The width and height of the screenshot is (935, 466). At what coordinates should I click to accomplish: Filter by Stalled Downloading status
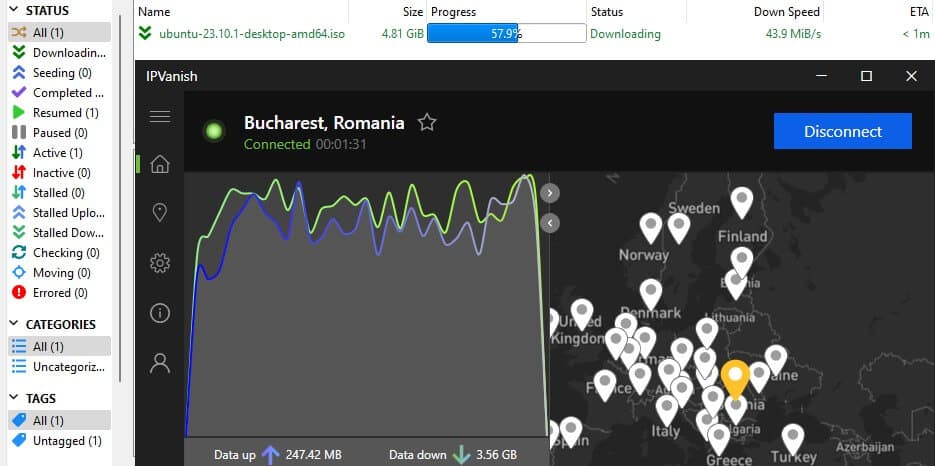59,232
